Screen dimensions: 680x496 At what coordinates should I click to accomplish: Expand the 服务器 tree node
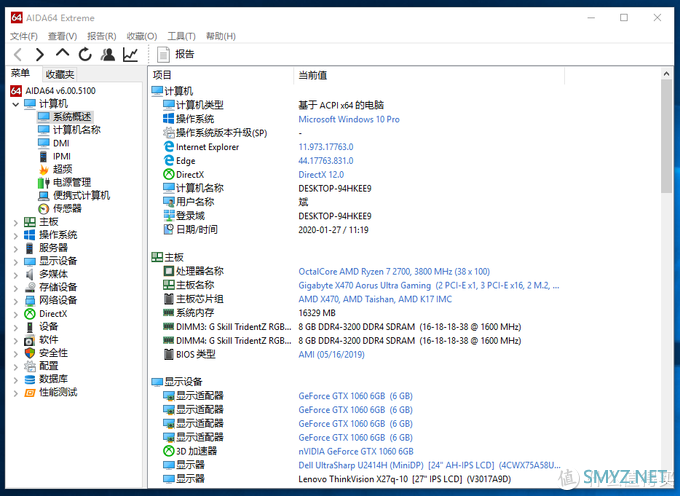(16, 249)
